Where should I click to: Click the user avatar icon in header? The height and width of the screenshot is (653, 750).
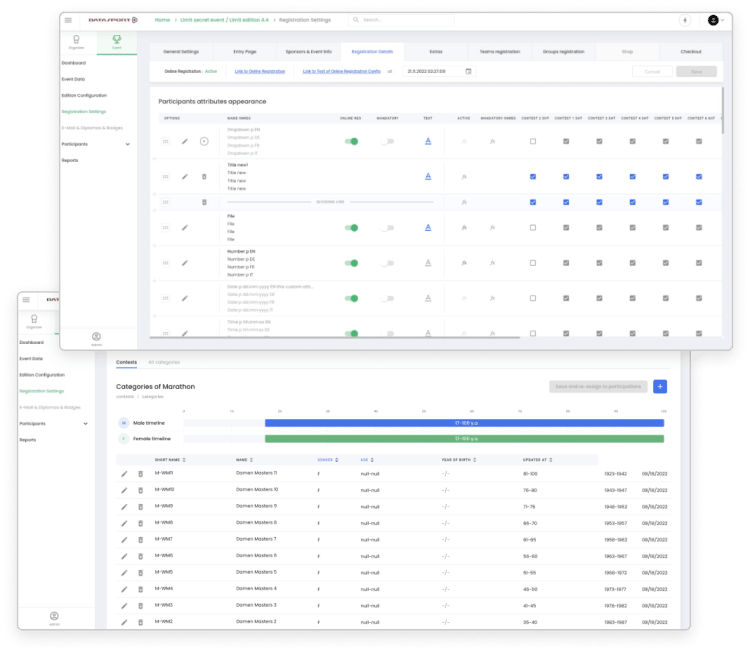pyautogui.click(x=713, y=20)
